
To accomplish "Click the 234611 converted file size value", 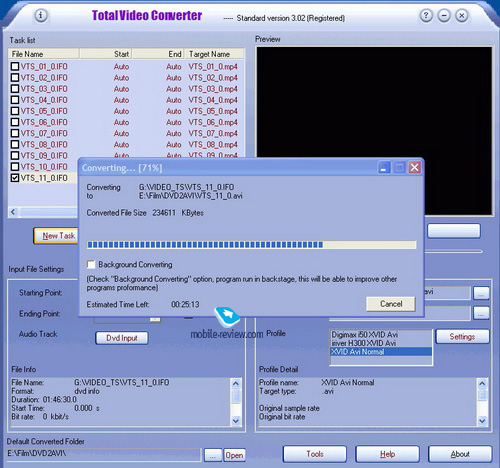I will [x=164, y=213].
